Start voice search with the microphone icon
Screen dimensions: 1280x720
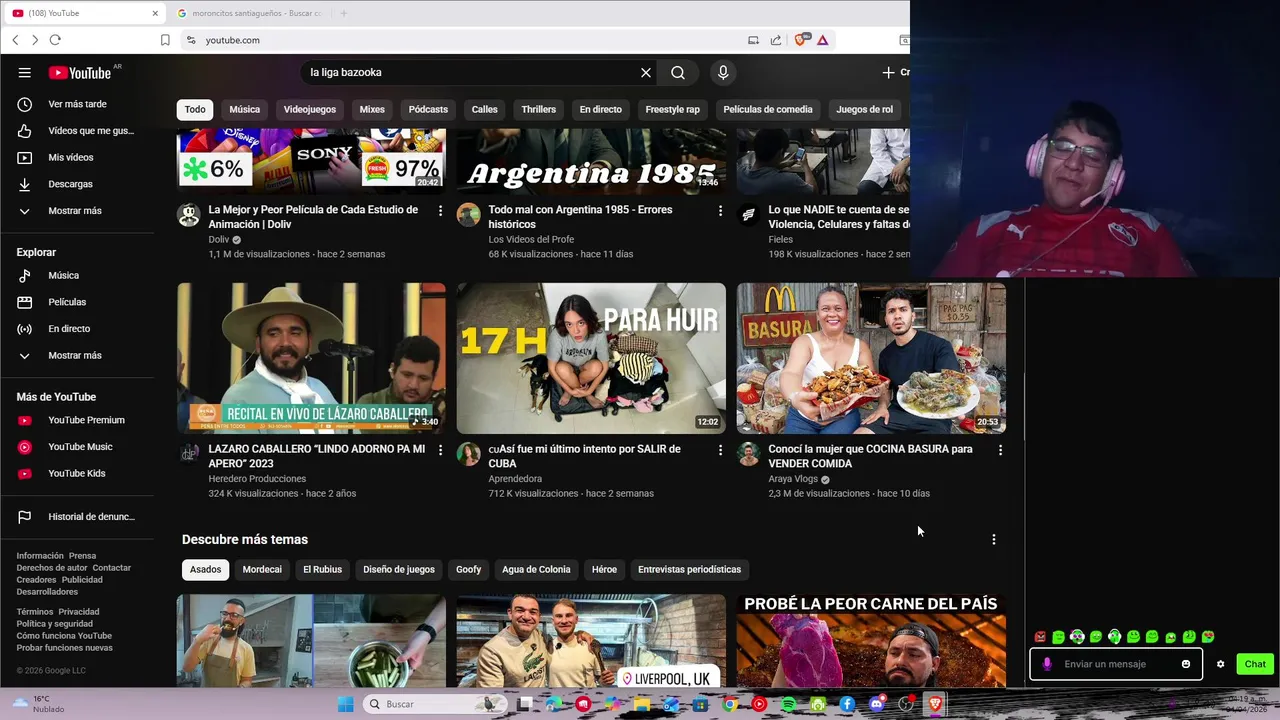pos(723,72)
